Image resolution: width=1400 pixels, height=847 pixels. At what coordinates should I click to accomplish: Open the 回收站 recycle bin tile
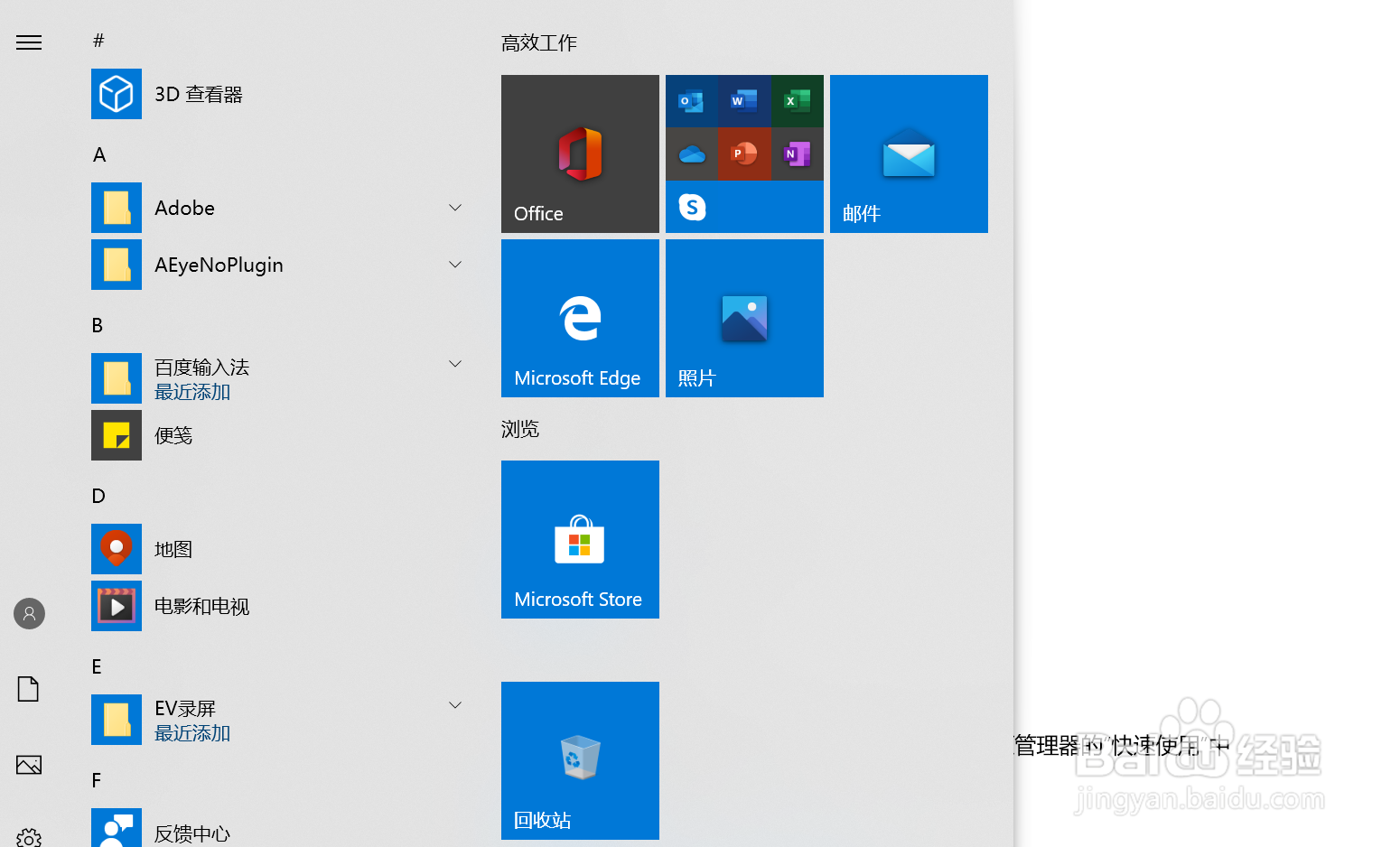click(580, 760)
